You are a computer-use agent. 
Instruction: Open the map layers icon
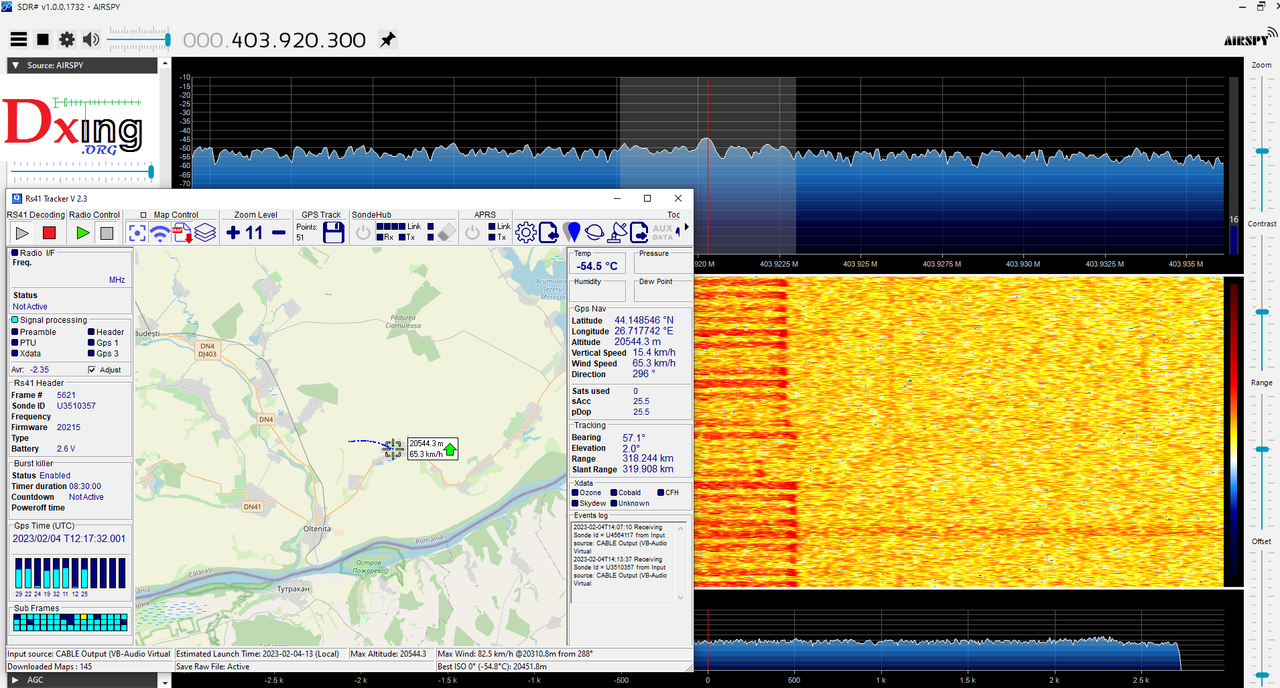tap(205, 233)
